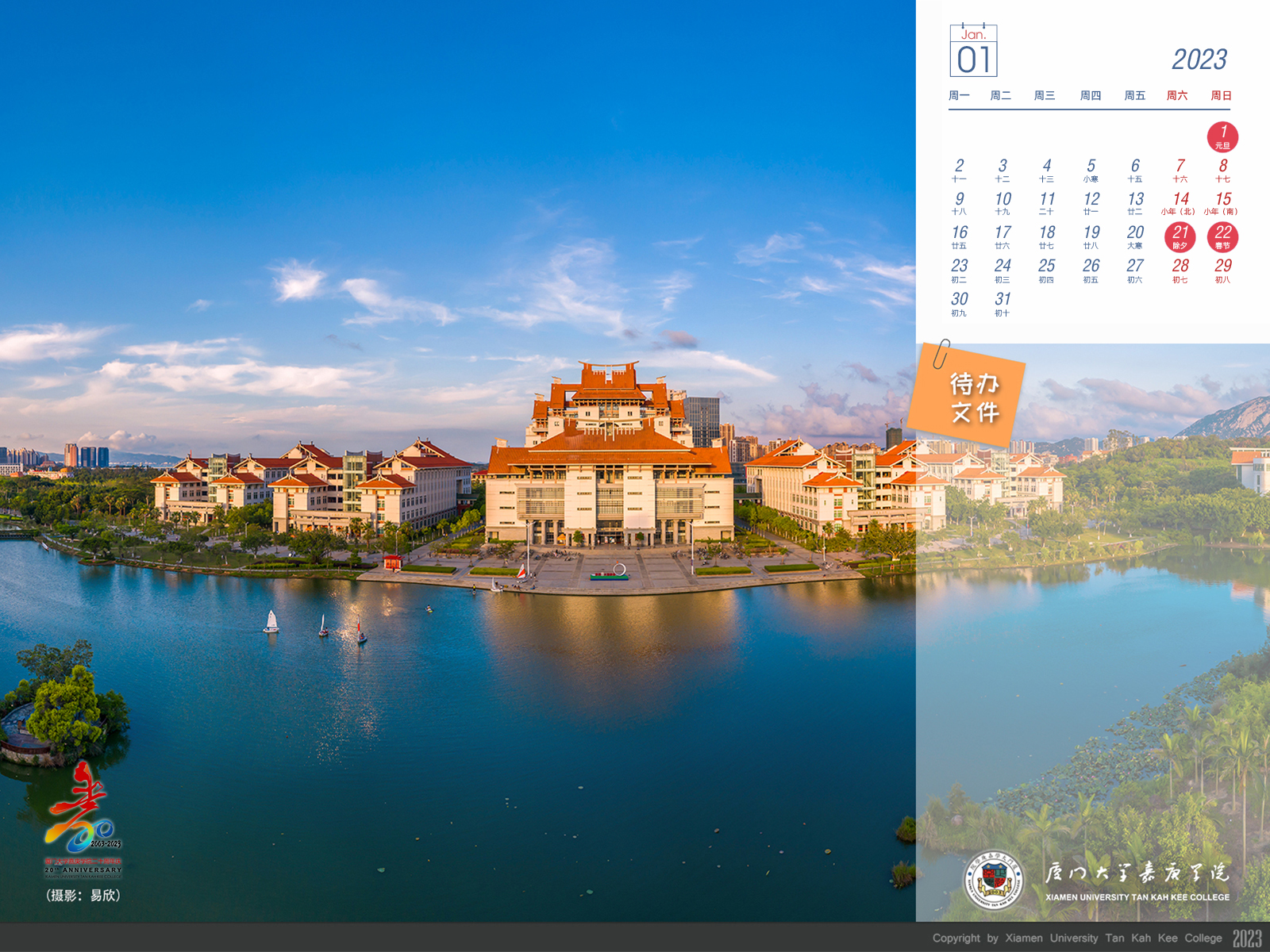Screen dimensions: 1270x952
Task: Select January 5 labeled 小寒
Action: tap(1091, 170)
